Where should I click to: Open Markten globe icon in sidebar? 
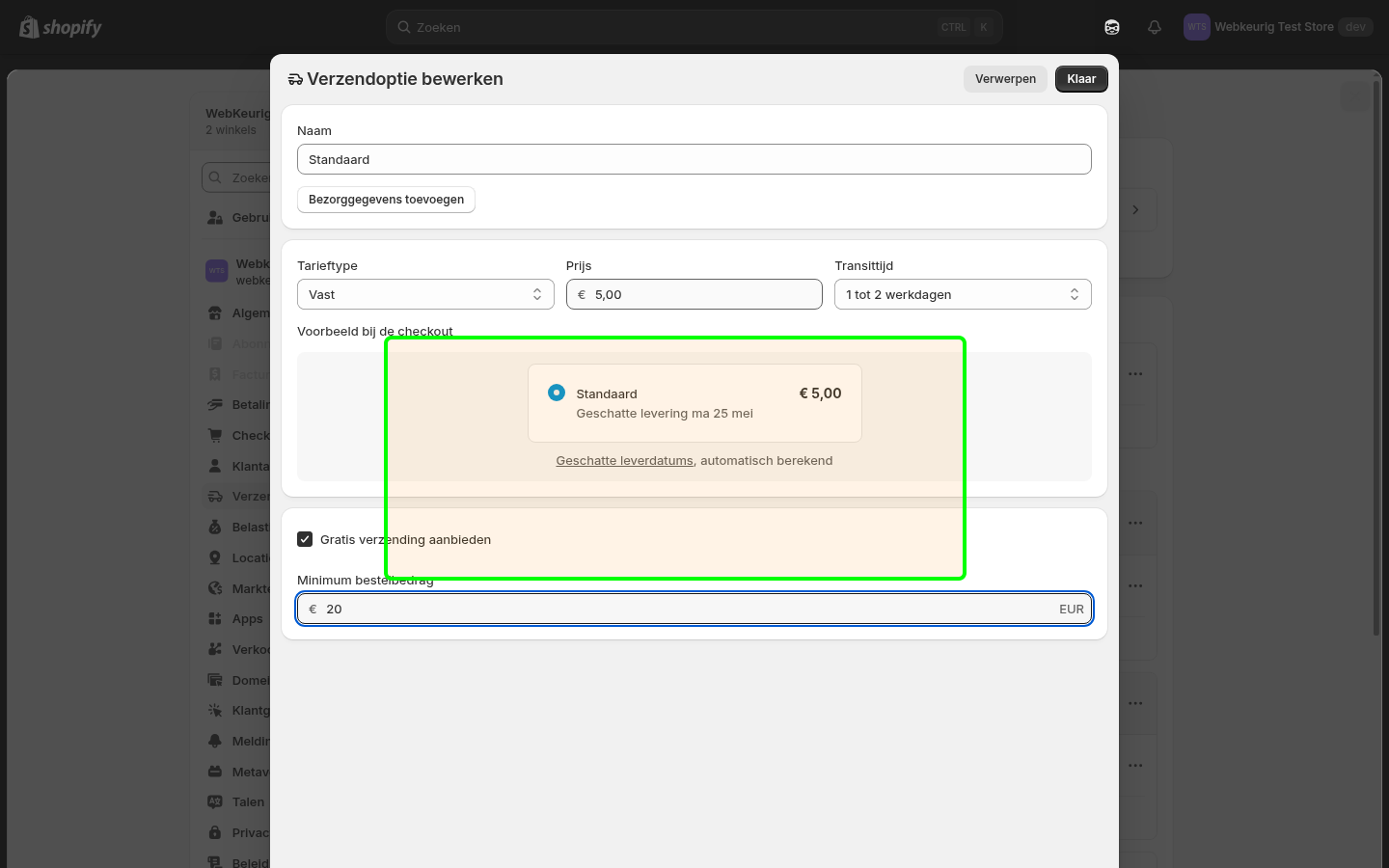[x=215, y=588]
